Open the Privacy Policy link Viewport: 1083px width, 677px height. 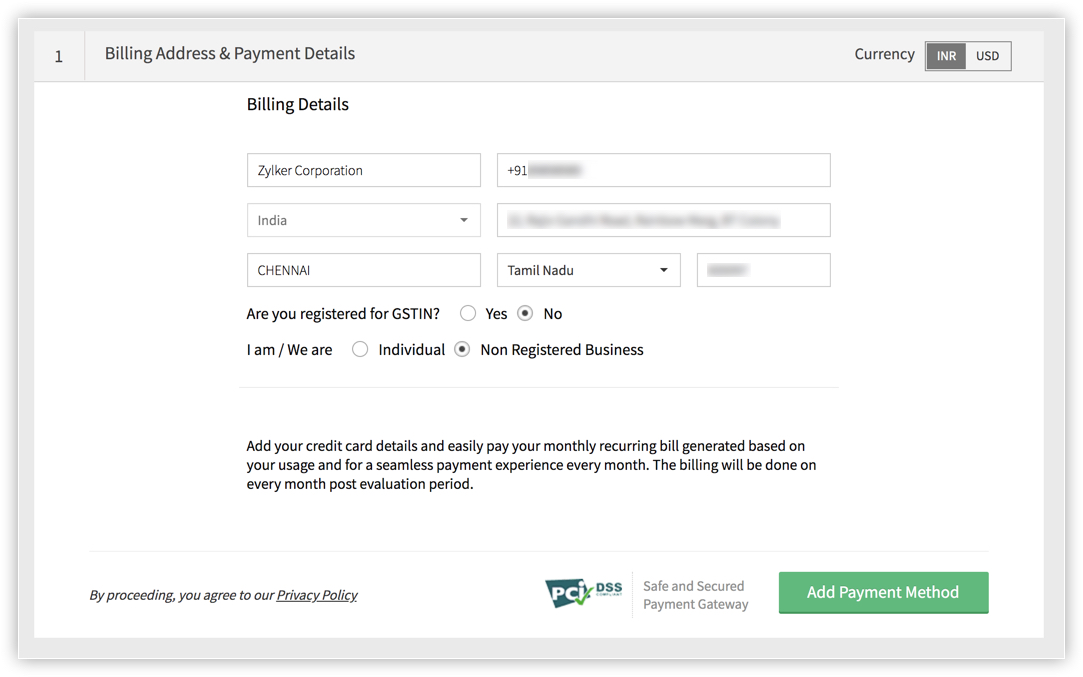tap(317, 595)
